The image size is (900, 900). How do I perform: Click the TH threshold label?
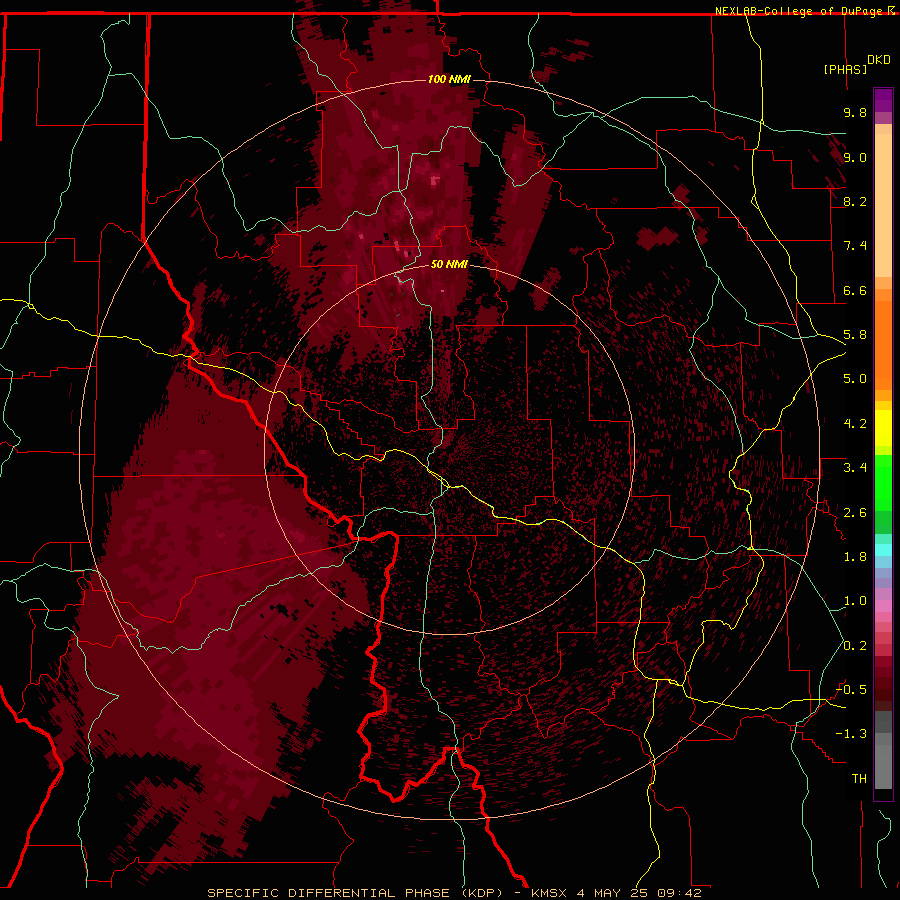(859, 779)
